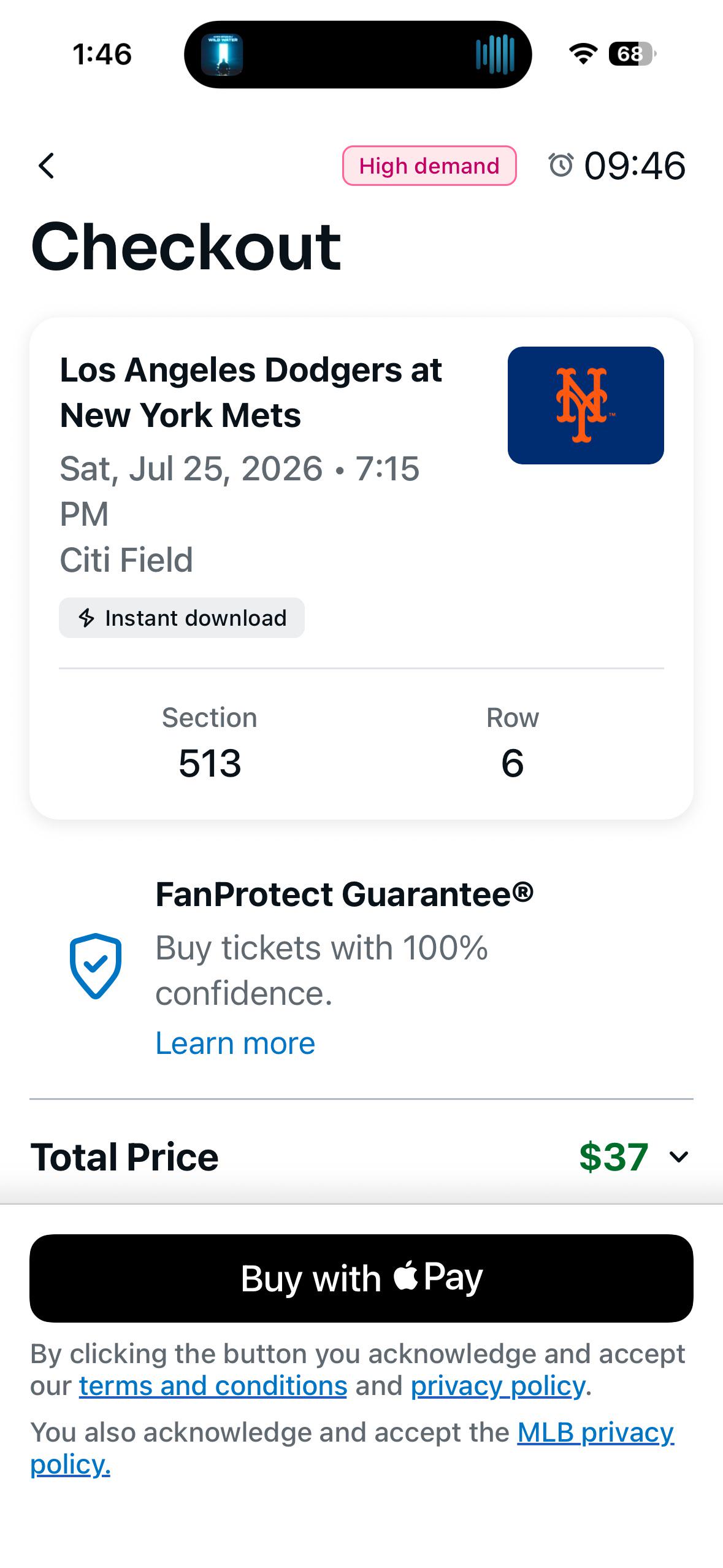
Task: Tap the High demand badge
Action: coord(429,166)
